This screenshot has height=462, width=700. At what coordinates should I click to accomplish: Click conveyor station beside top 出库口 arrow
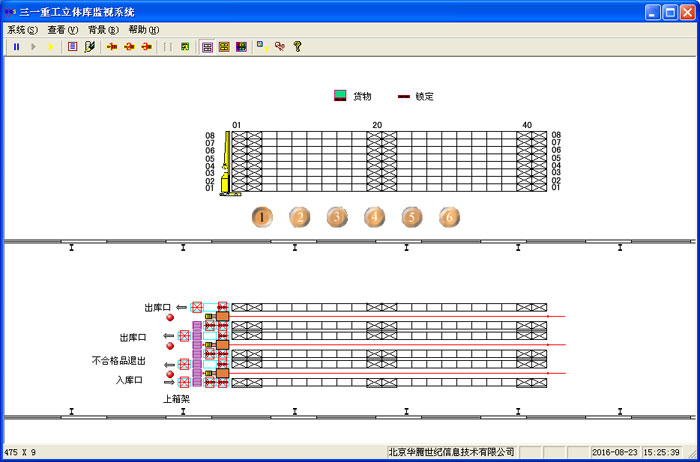(x=196, y=307)
